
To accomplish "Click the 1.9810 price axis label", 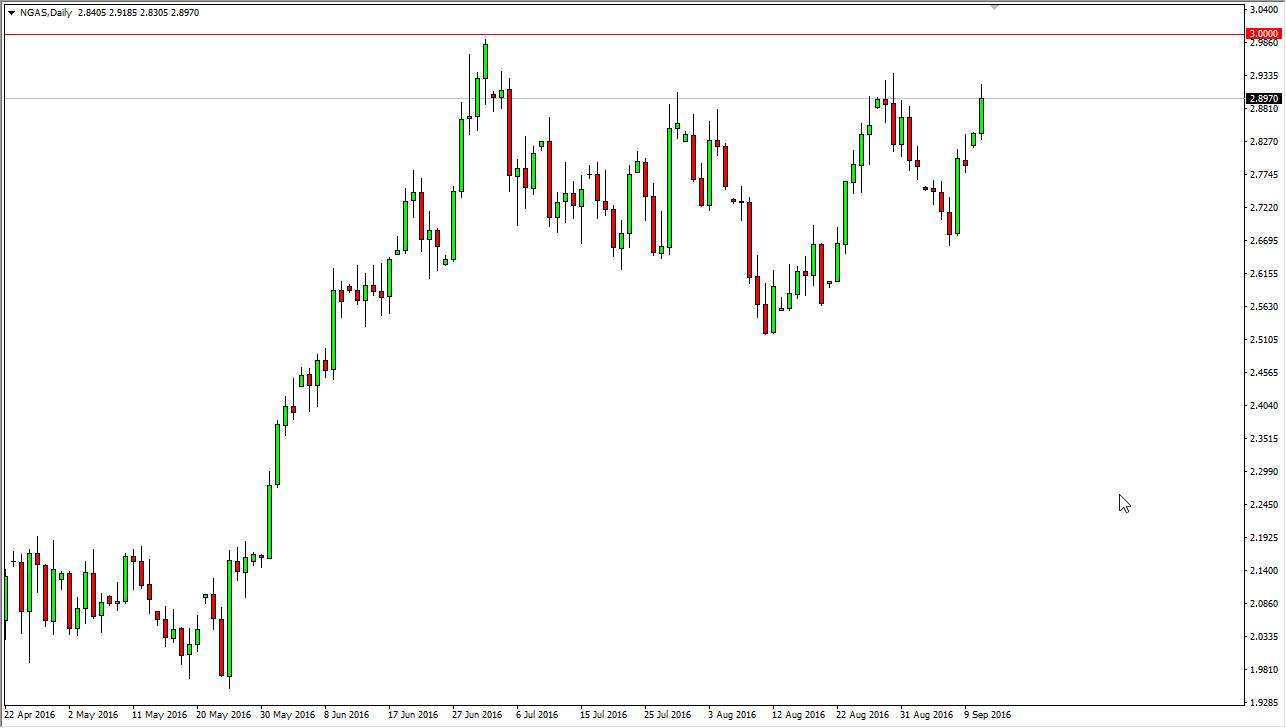I will click(1264, 670).
